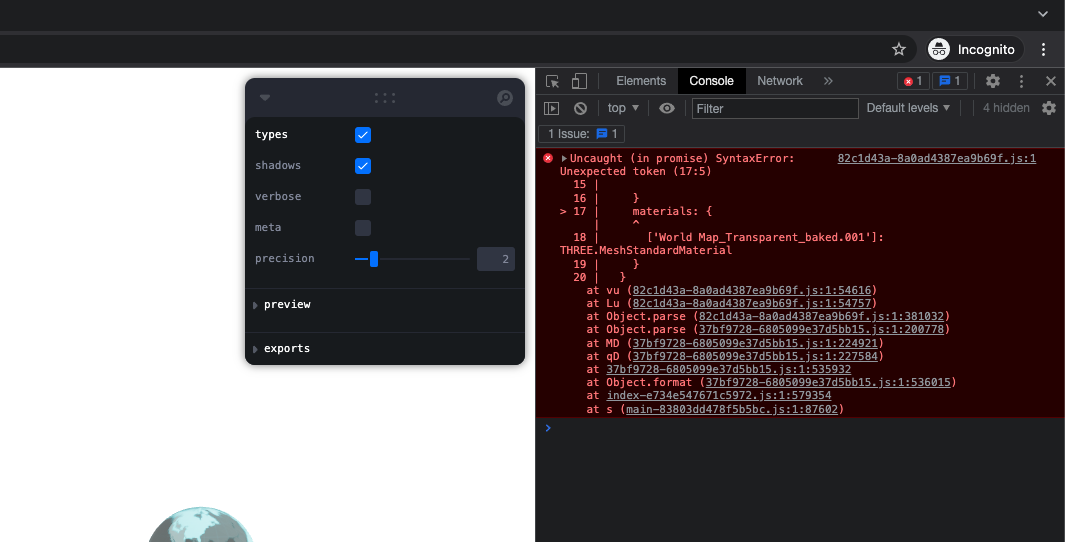Close the DevTools panel
Screen dimensions: 1065x542
tap(1051, 81)
